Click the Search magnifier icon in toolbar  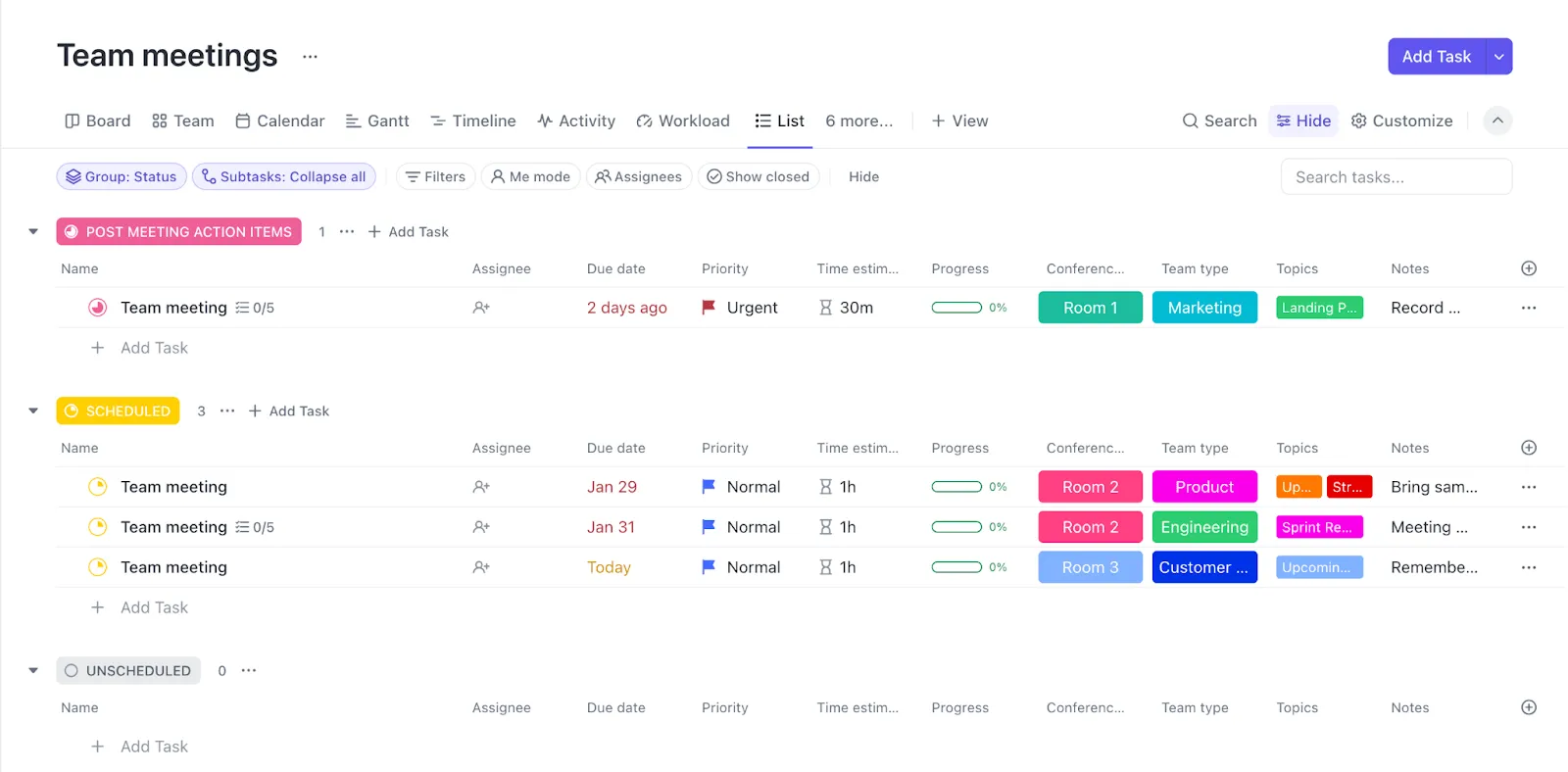[1191, 121]
